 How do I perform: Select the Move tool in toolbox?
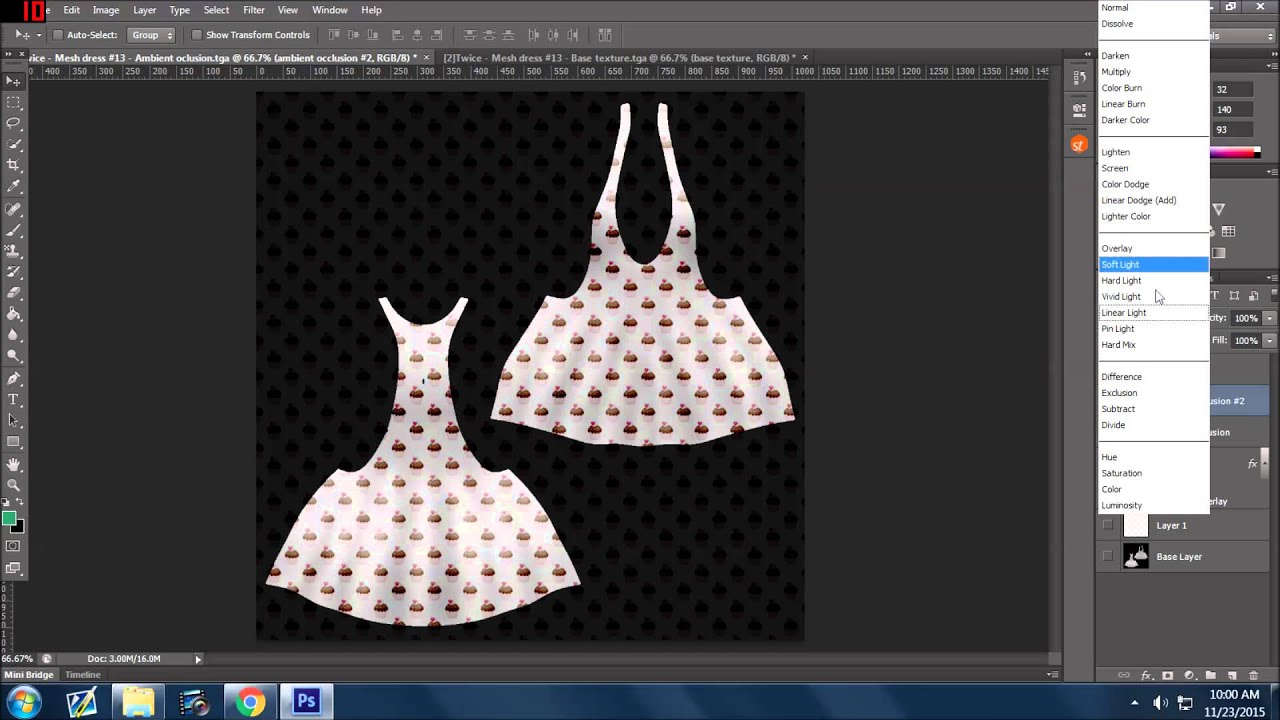[13, 81]
